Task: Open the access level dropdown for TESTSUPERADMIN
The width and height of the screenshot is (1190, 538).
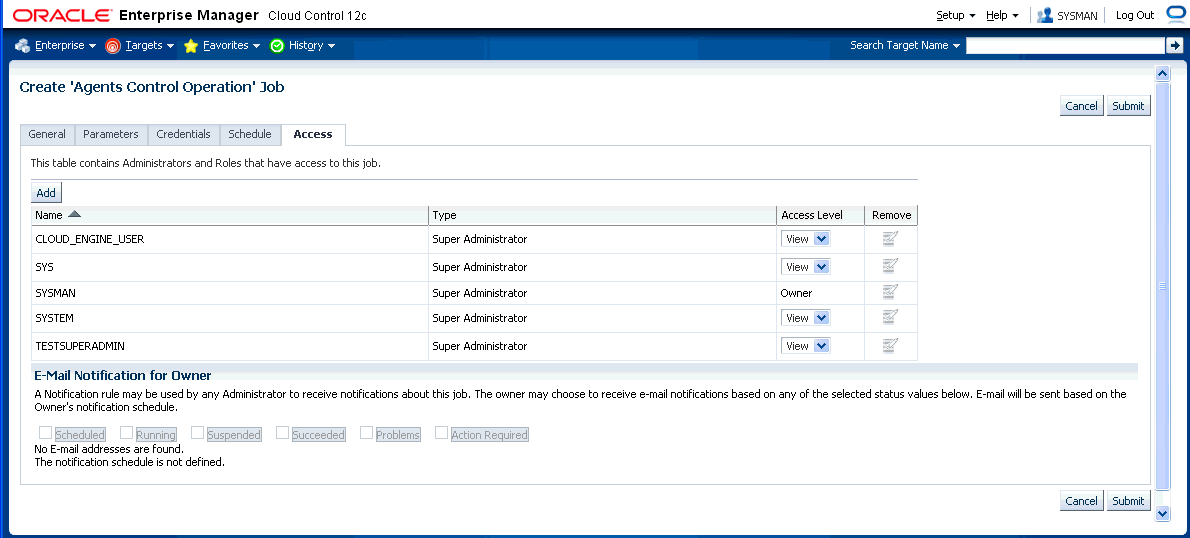Action: pos(805,345)
